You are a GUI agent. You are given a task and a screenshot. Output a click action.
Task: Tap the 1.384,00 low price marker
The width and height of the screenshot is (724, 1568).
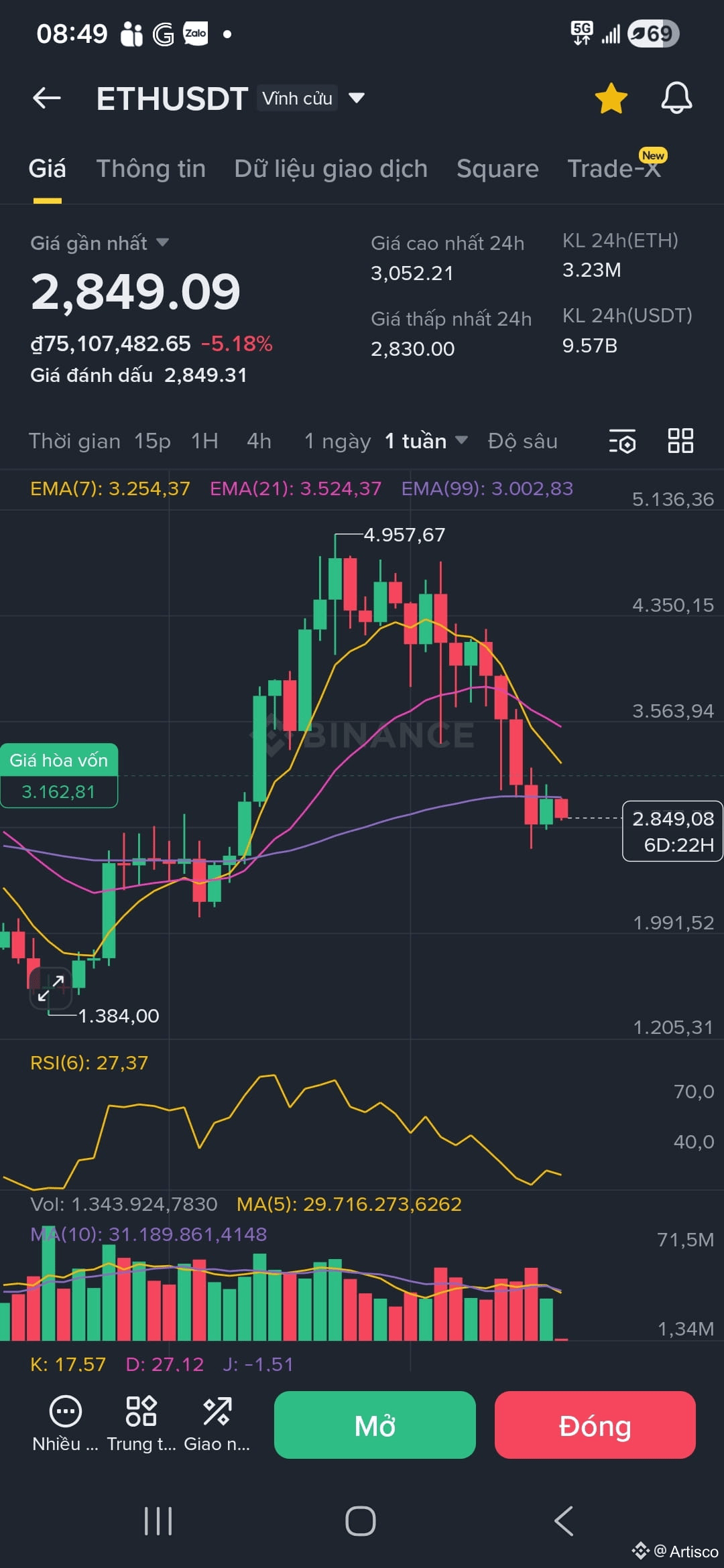(x=119, y=1016)
